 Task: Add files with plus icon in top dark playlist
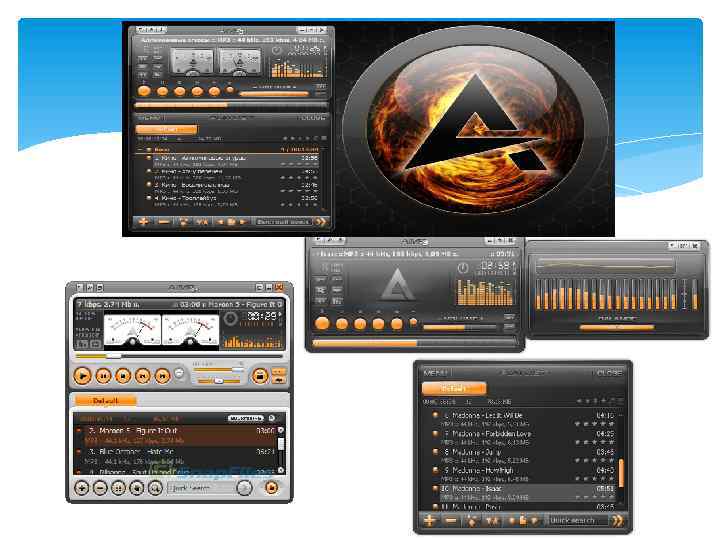143,222
